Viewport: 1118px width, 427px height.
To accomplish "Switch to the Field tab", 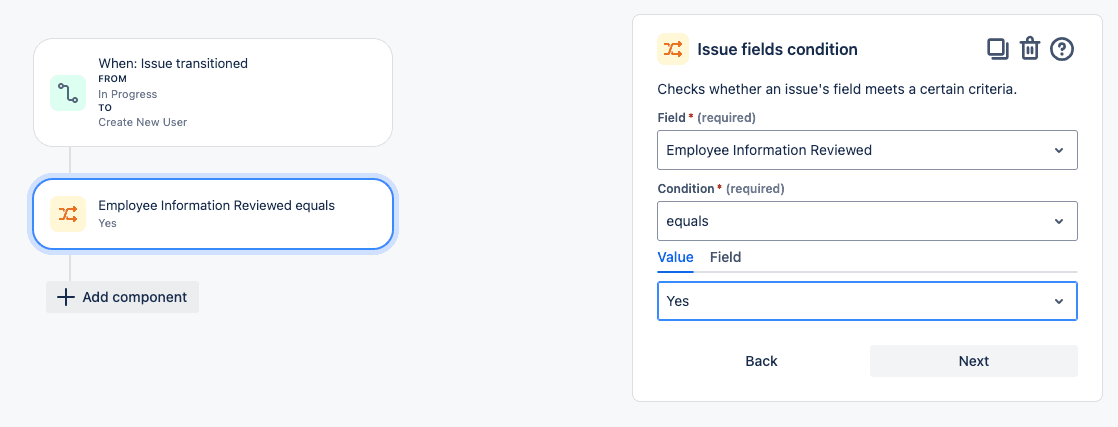I will click(x=725, y=257).
